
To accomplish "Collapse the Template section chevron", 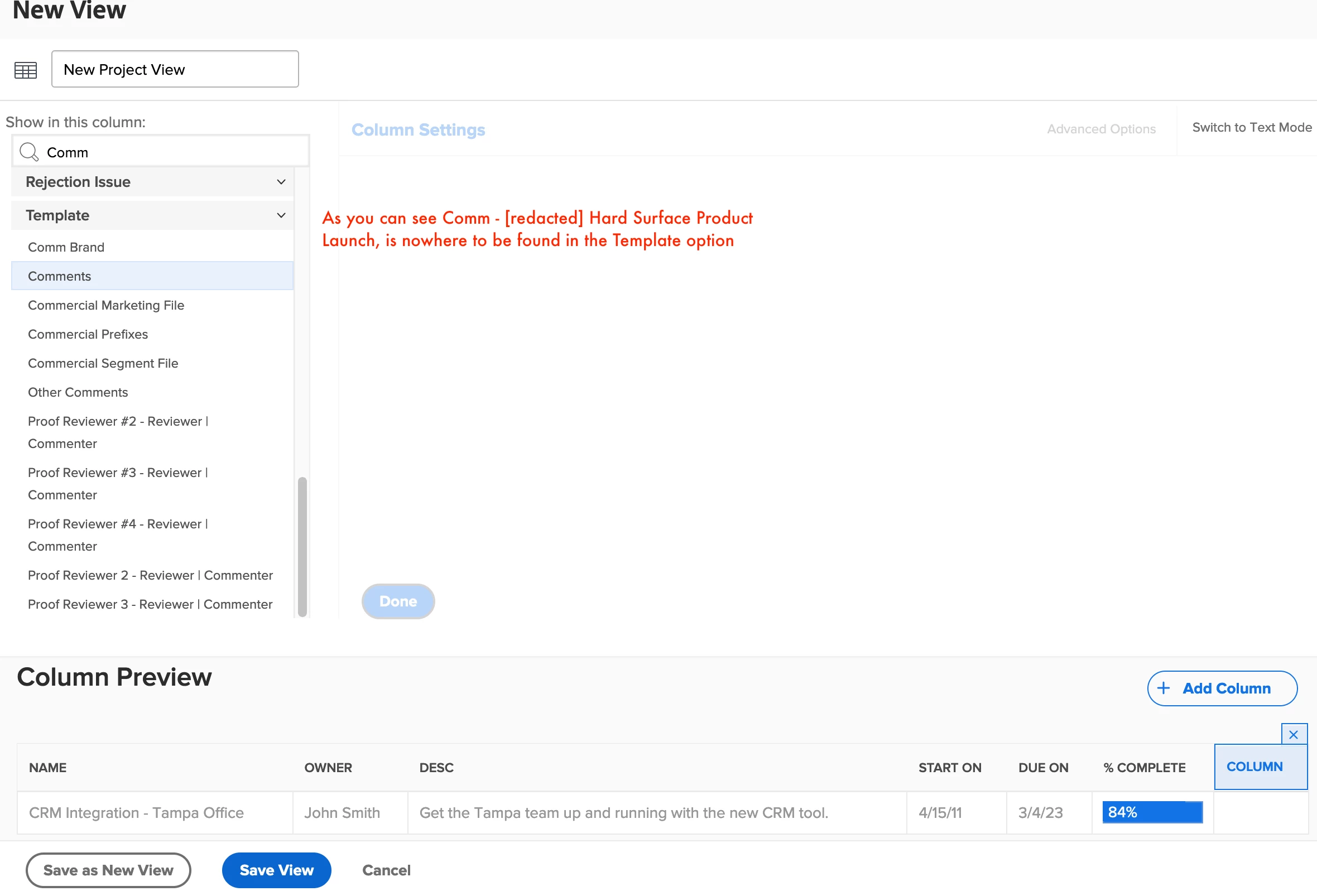I will pyautogui.click(x=281, y=215).
